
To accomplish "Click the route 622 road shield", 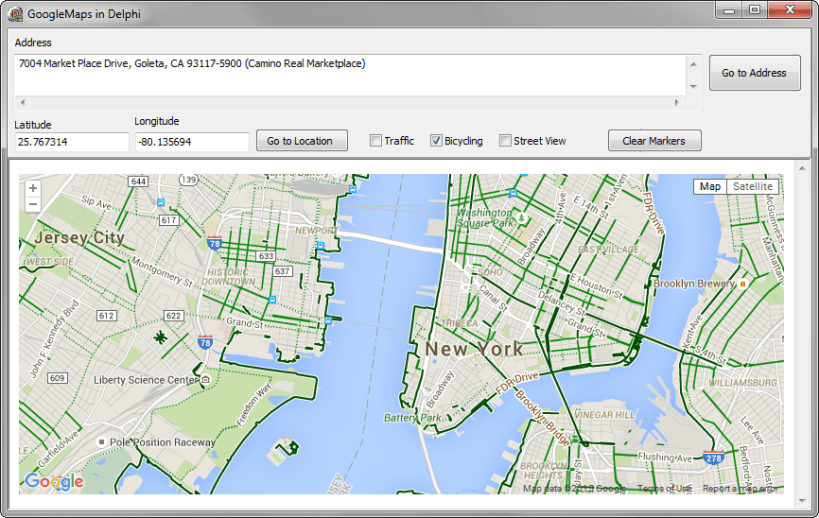I will [x=173, y=315].
